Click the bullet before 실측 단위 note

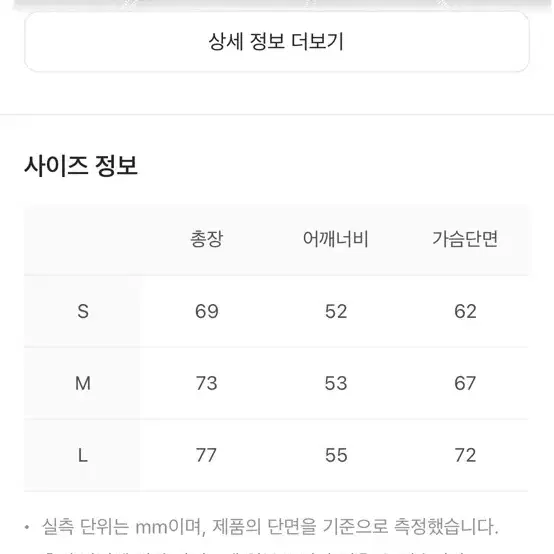tap(27, 528)
